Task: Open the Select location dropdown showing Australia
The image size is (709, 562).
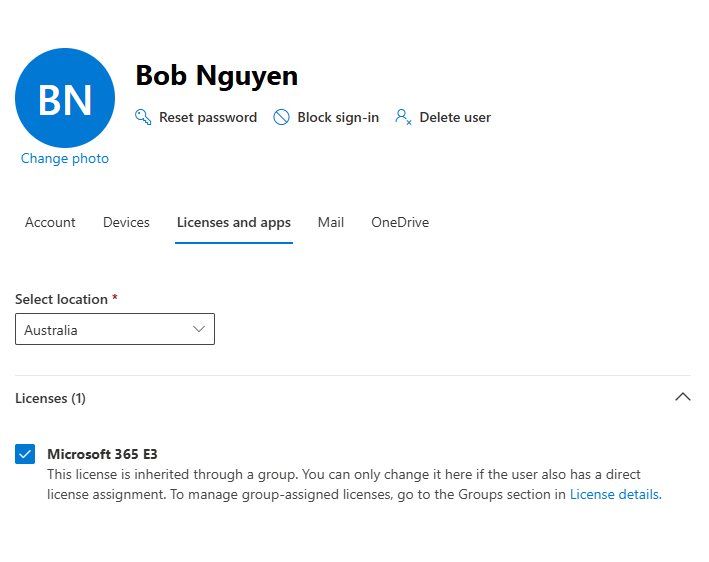Action: pyautogui.click(x=115, y=329)
